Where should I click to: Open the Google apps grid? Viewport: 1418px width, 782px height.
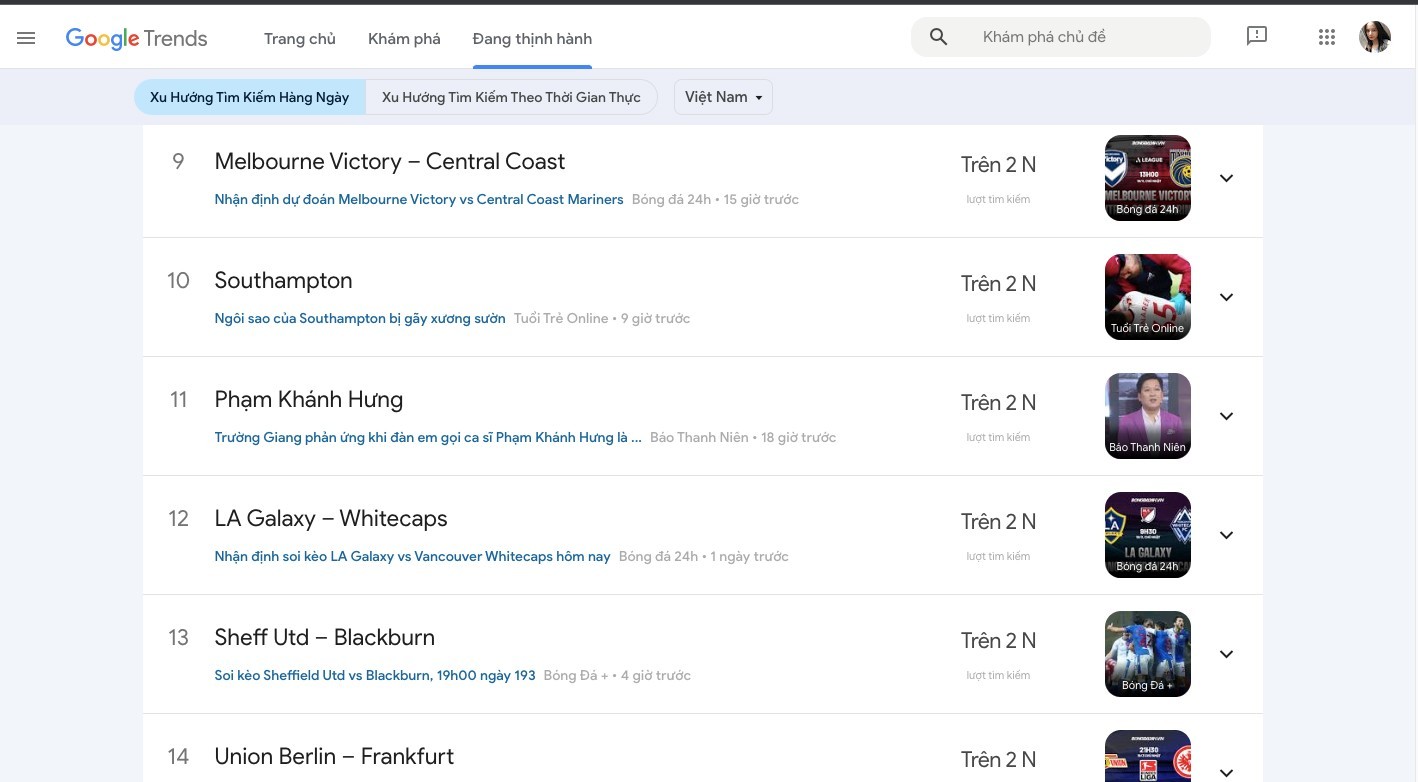[1327, 37]
